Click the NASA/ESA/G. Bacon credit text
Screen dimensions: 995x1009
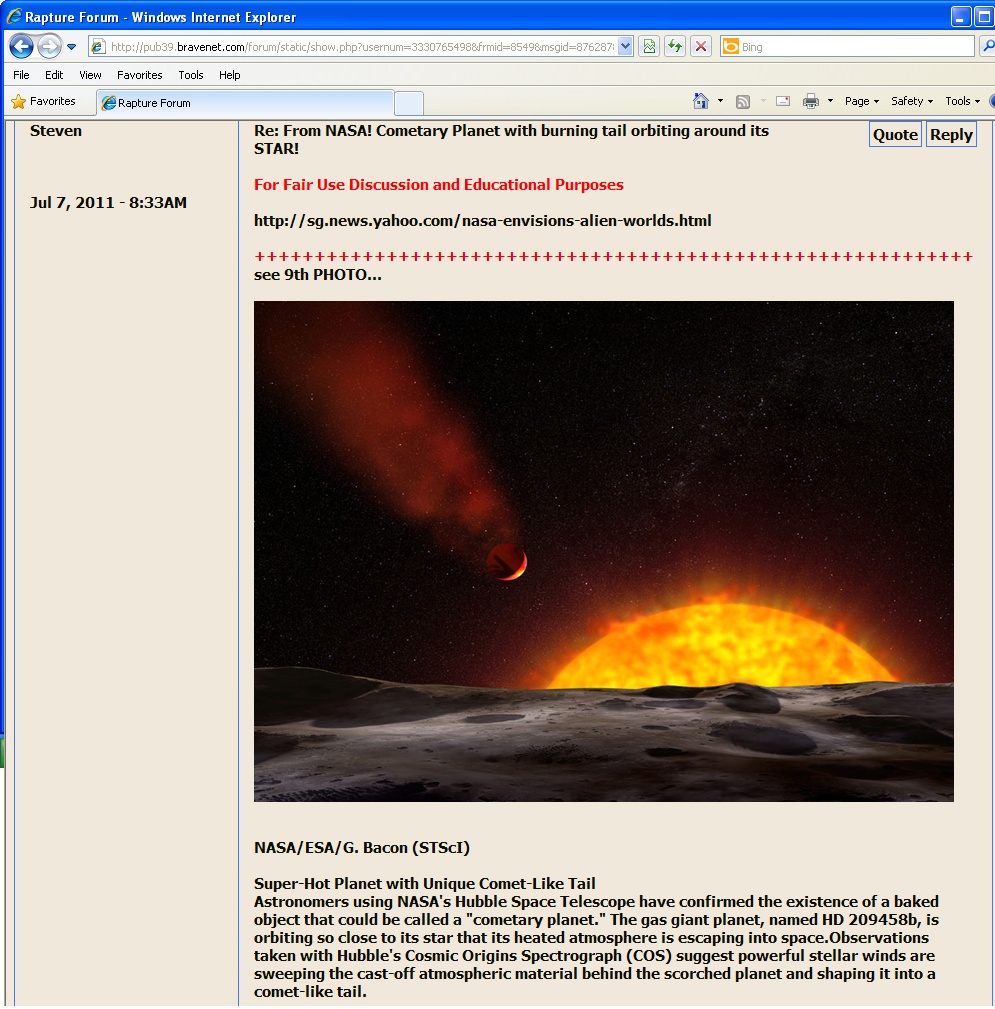click(362, 847)
